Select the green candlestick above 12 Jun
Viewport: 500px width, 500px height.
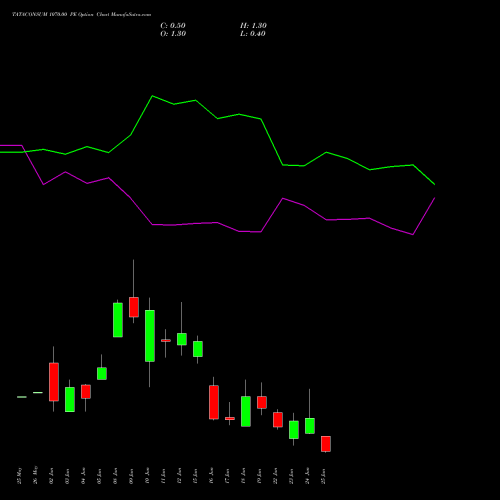pyautogui.click(x=182, y=339)
